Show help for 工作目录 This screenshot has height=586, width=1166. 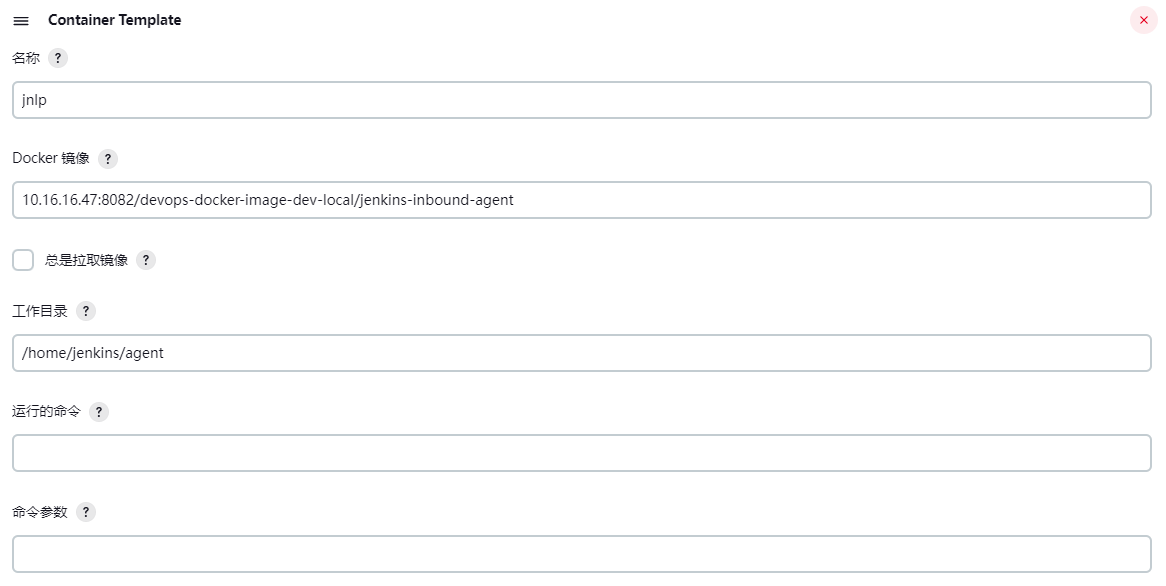(86, 311)
